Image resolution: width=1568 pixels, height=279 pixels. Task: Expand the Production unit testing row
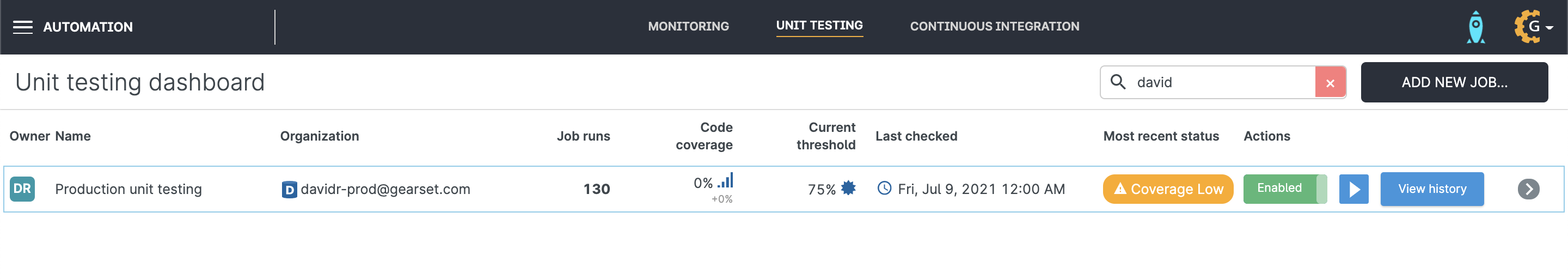pyautogui.click(x=1528, y=190)
